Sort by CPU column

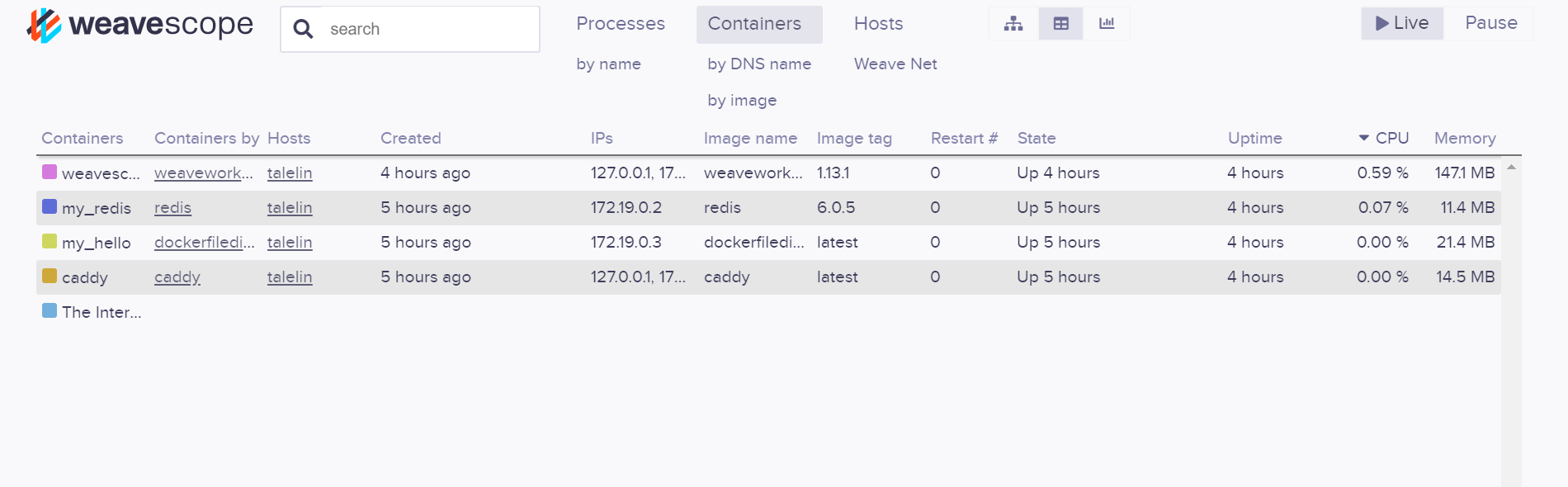click(1392, 138)
